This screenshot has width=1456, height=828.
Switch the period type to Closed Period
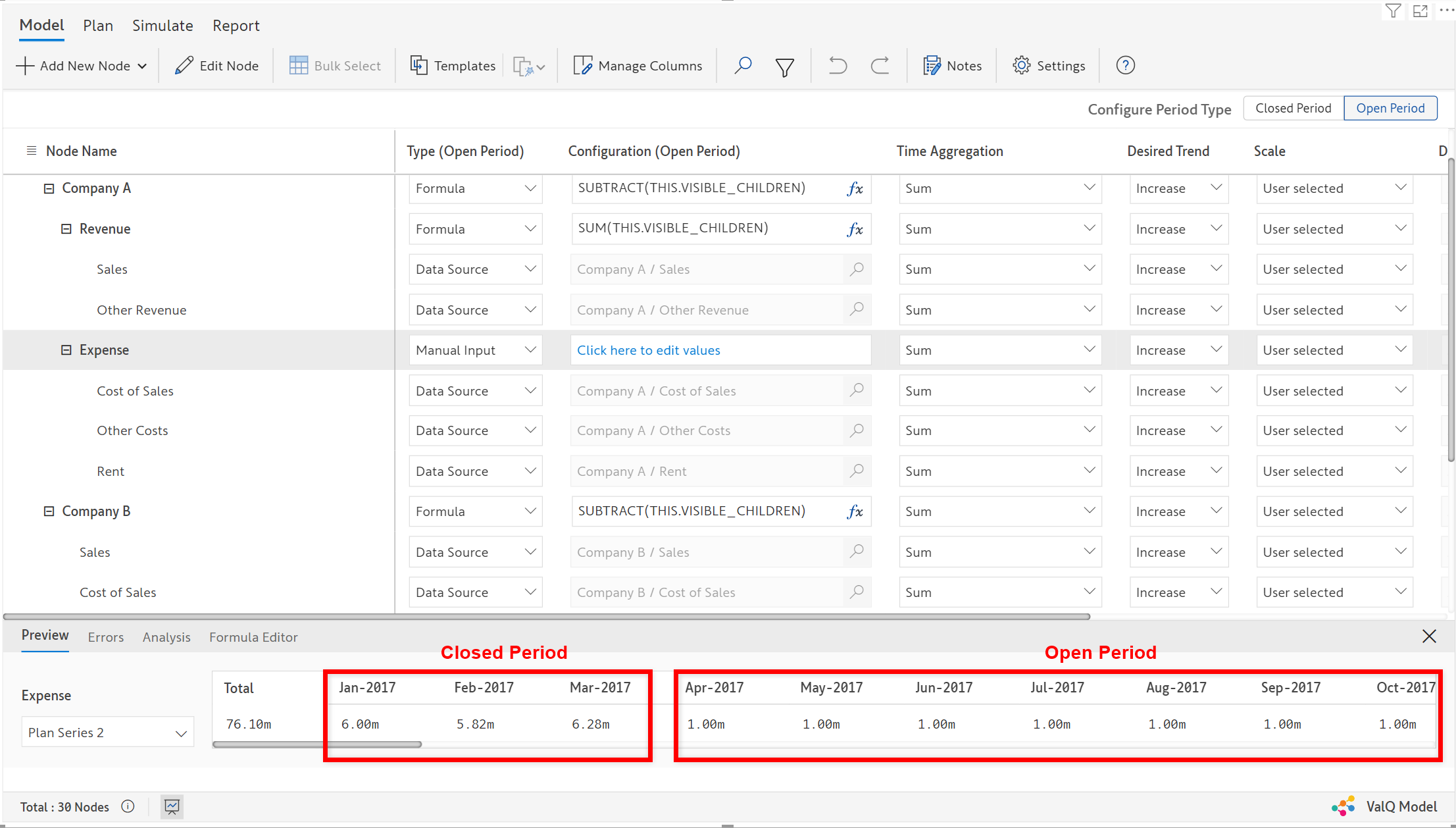[1293, 108]
